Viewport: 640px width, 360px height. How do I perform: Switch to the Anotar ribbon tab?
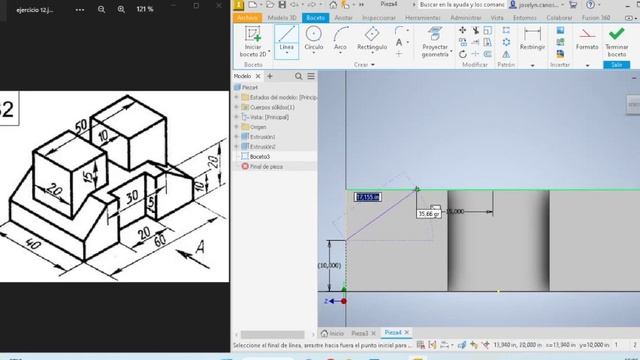(x=343, y=18)
